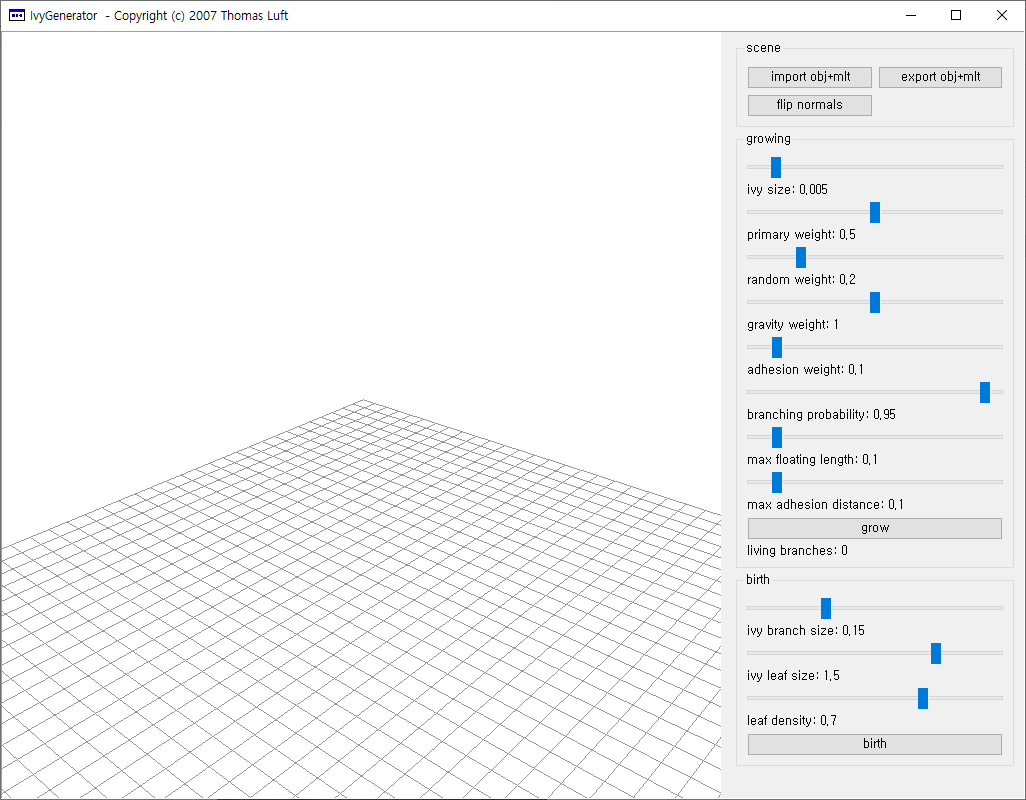The image size is (1026, 800).
Task: Click the 'growing' group heading
Action: coord(768,139)
